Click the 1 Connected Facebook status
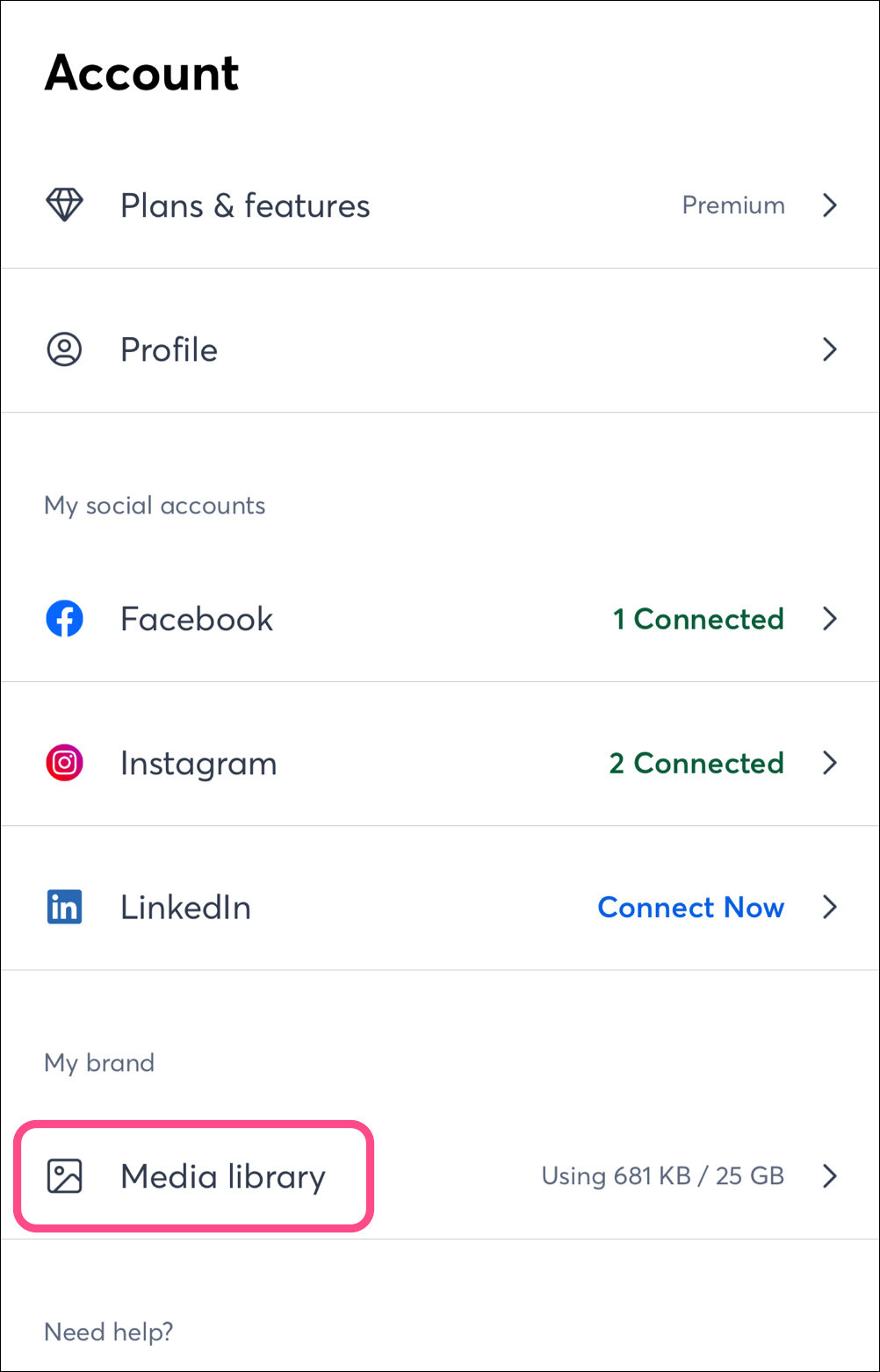This screenshot has height=1372, width=880. coord(698,619)
